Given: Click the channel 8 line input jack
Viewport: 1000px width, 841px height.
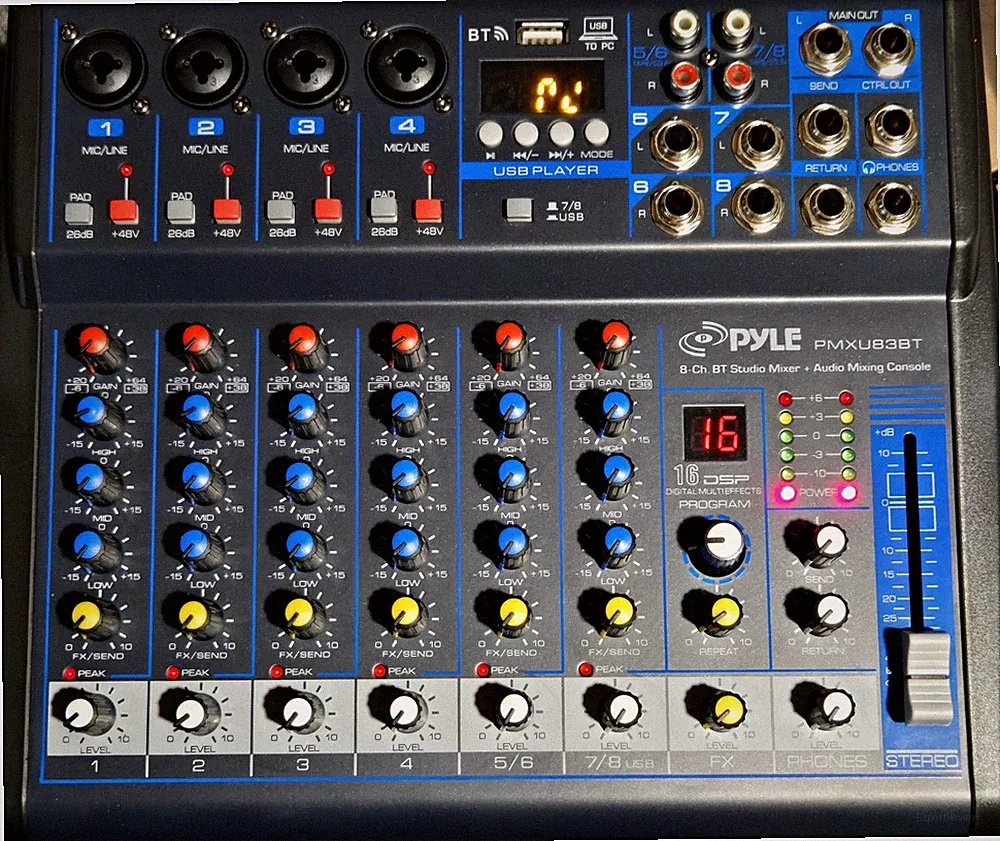Looking at the screenshot, I should (x=758, y=205).
